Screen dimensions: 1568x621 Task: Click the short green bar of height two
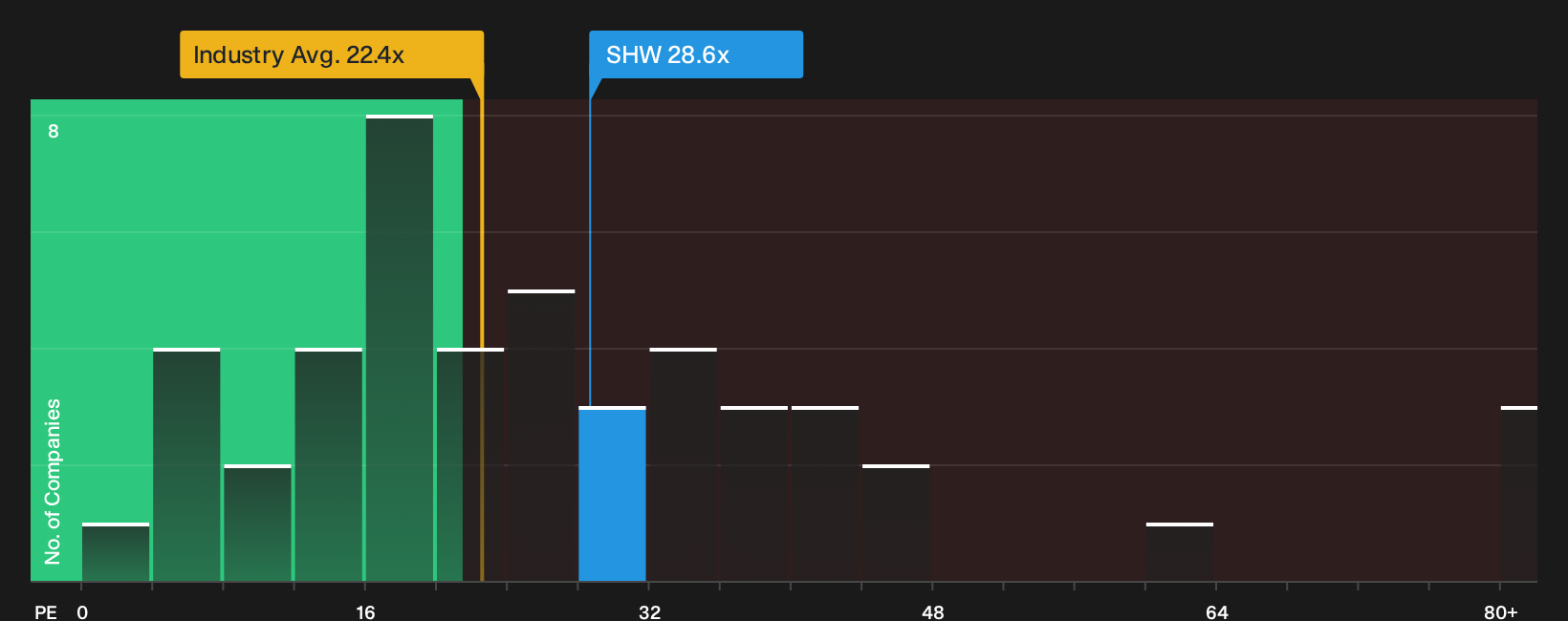[257, 523]
